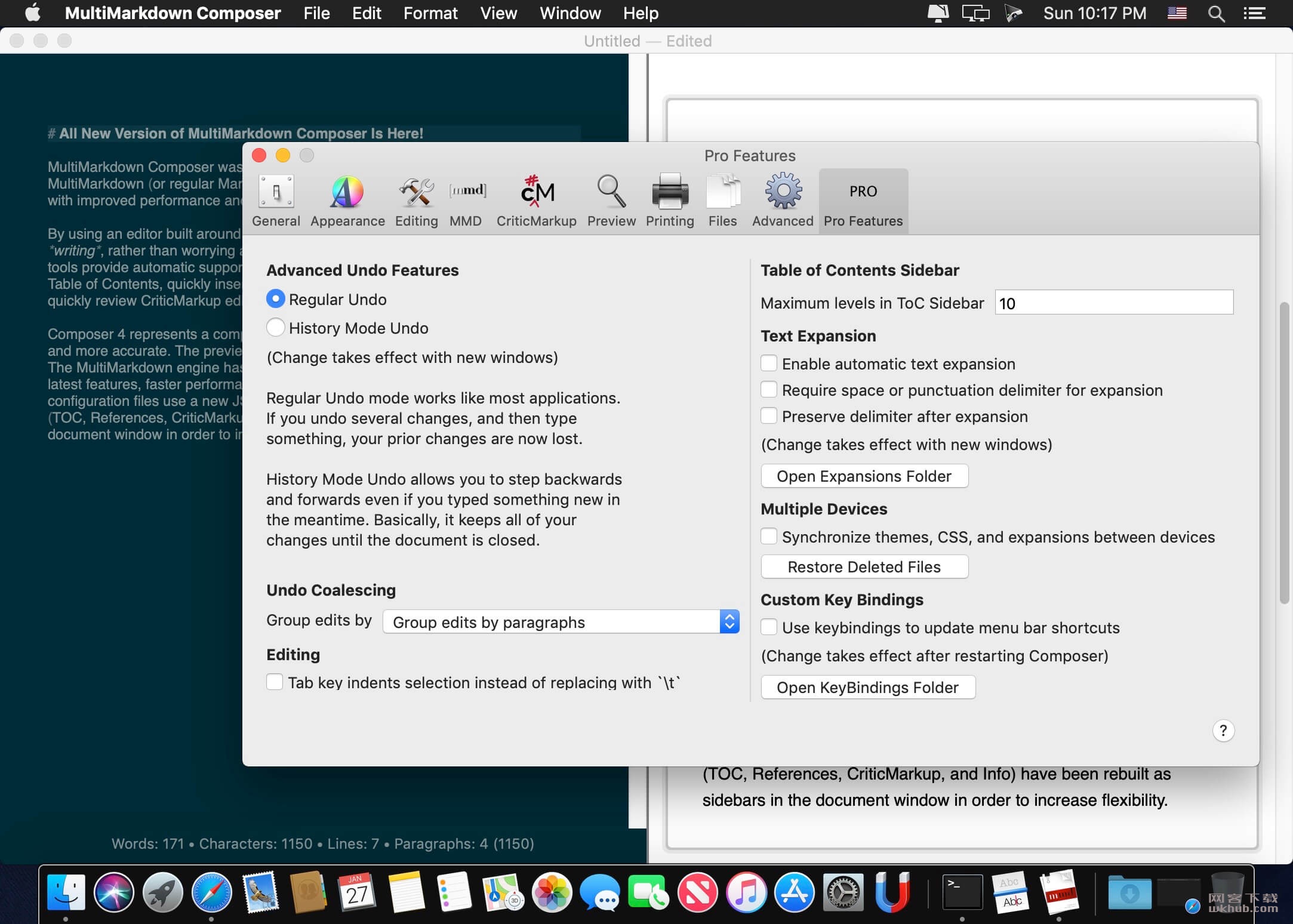This screenshot has width=1293, height=924.
Task: Open the Help menu
Action: pos(641,13)
